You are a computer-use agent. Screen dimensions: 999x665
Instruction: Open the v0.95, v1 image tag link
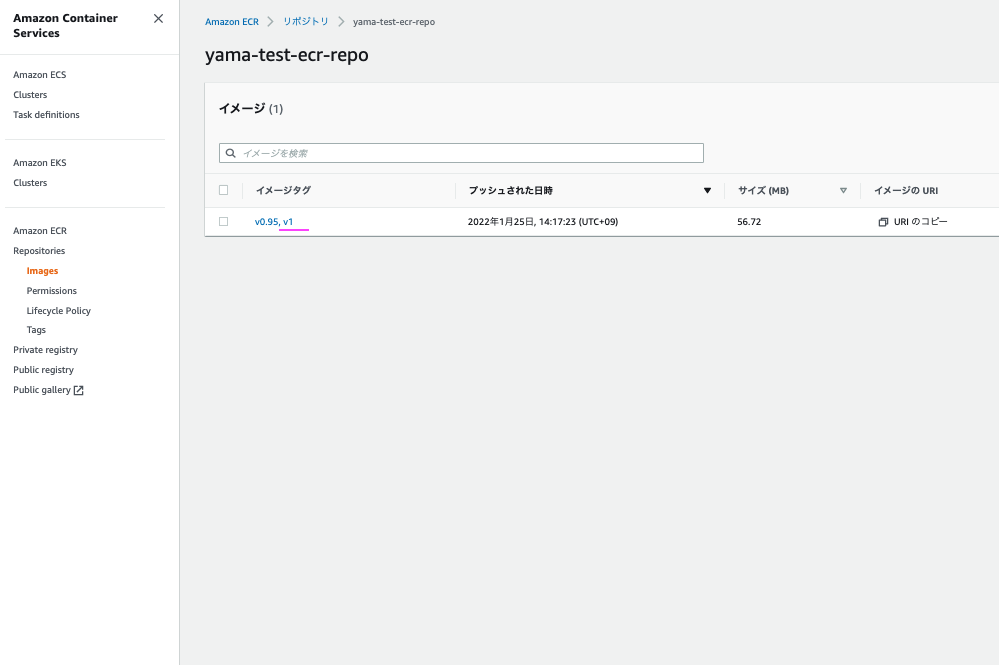[274, 222]
